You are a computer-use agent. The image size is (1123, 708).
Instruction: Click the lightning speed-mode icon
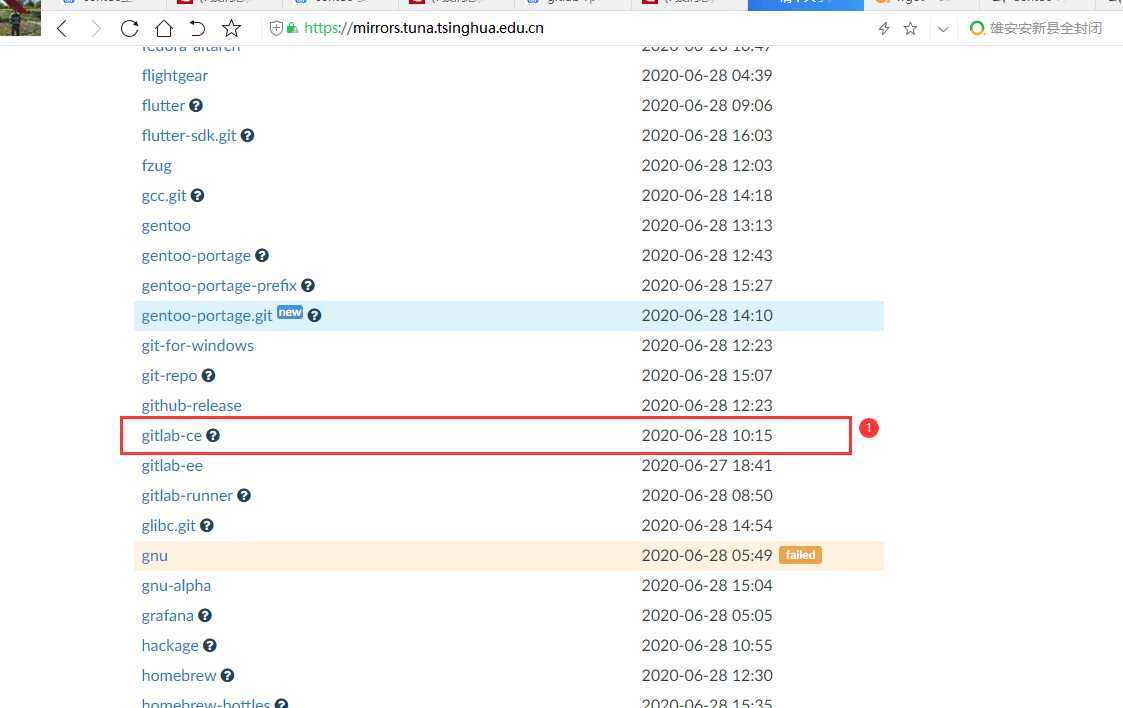[x=884, y=29]
